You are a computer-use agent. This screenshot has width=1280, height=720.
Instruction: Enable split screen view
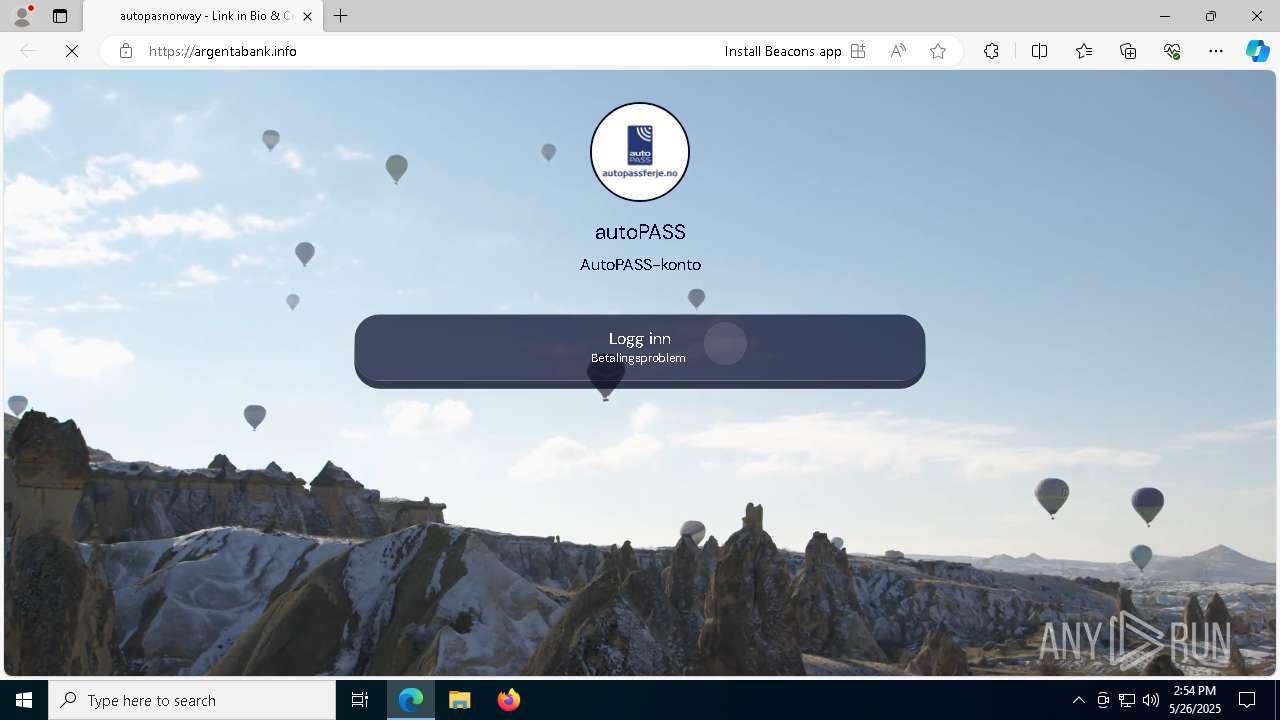(1039, 51)
